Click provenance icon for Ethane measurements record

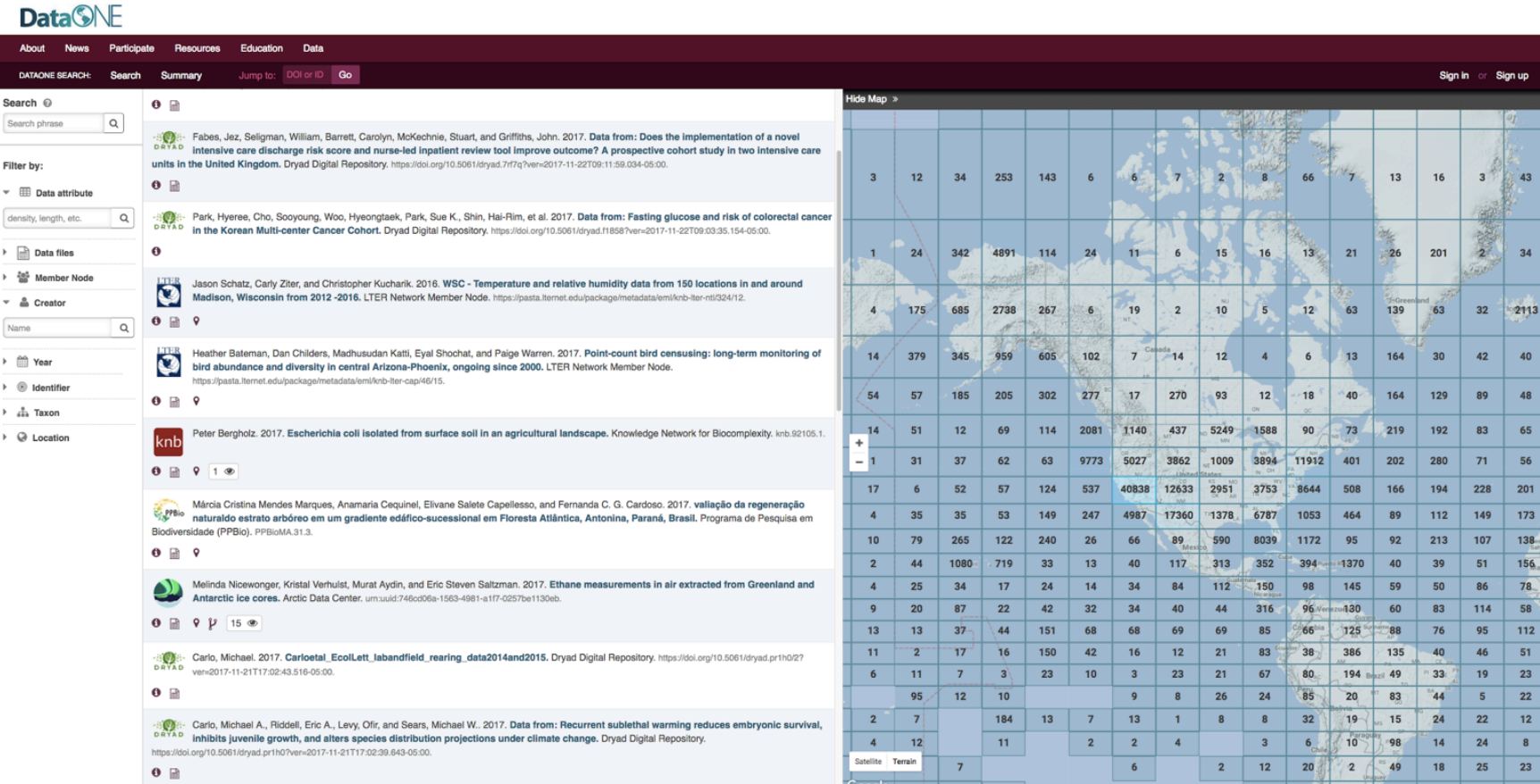[213, 623]
